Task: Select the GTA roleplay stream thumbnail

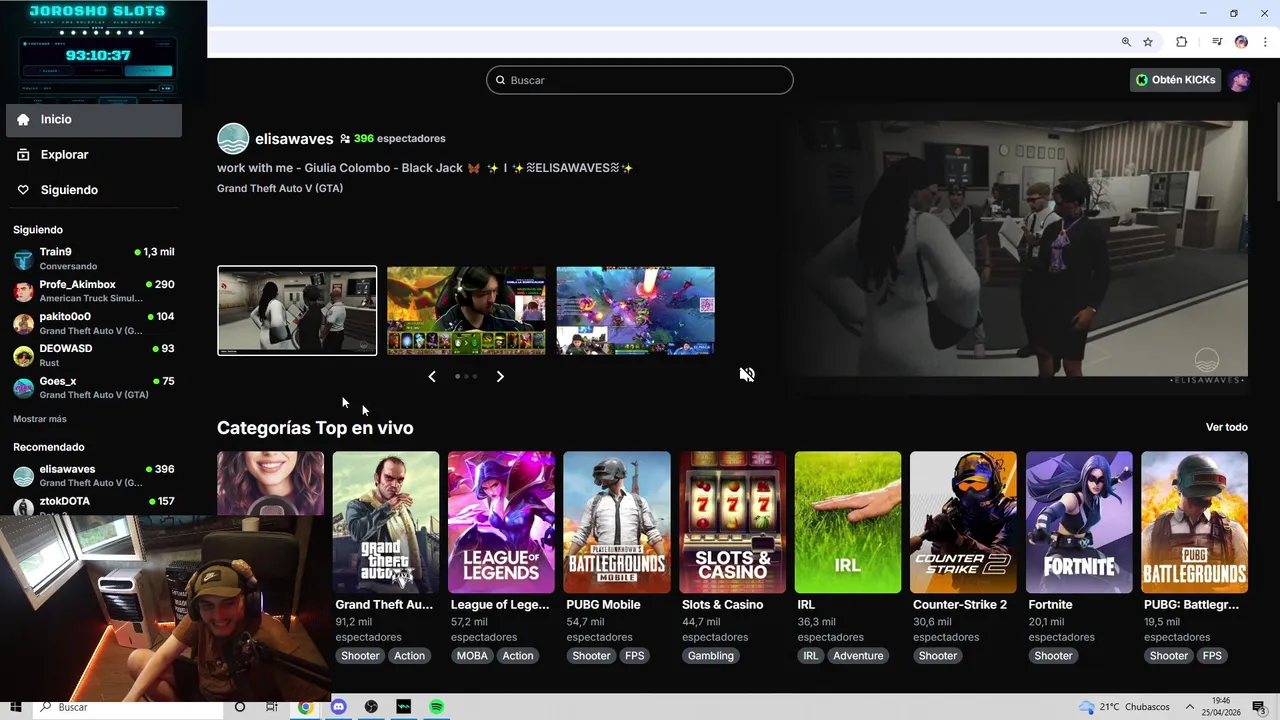Action: tap(297, 310)
